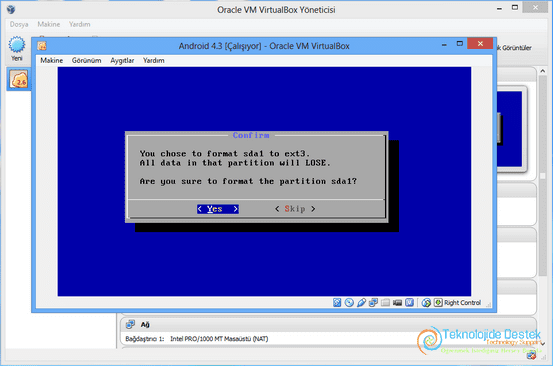This screenshot has width=553, height=366.
Task: Open the Aygıtlar menu
Action: coord(122,60)
